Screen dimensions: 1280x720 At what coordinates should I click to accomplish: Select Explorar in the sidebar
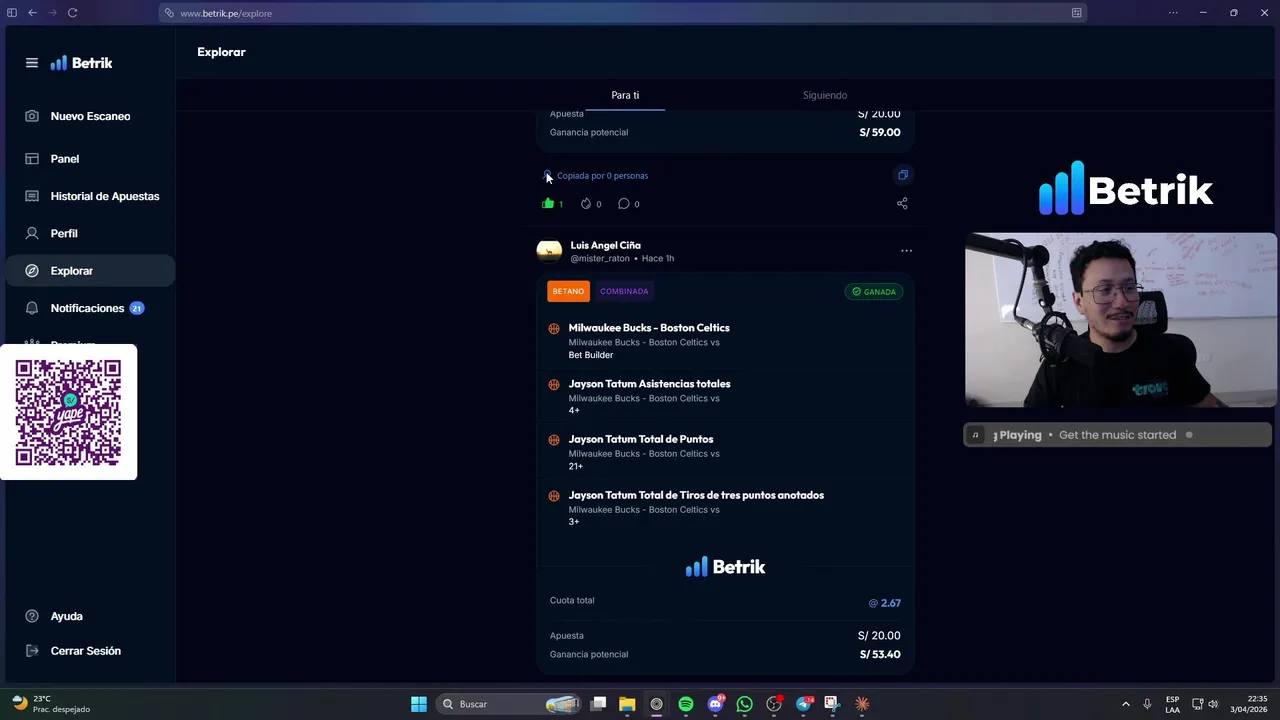(88, 271)
